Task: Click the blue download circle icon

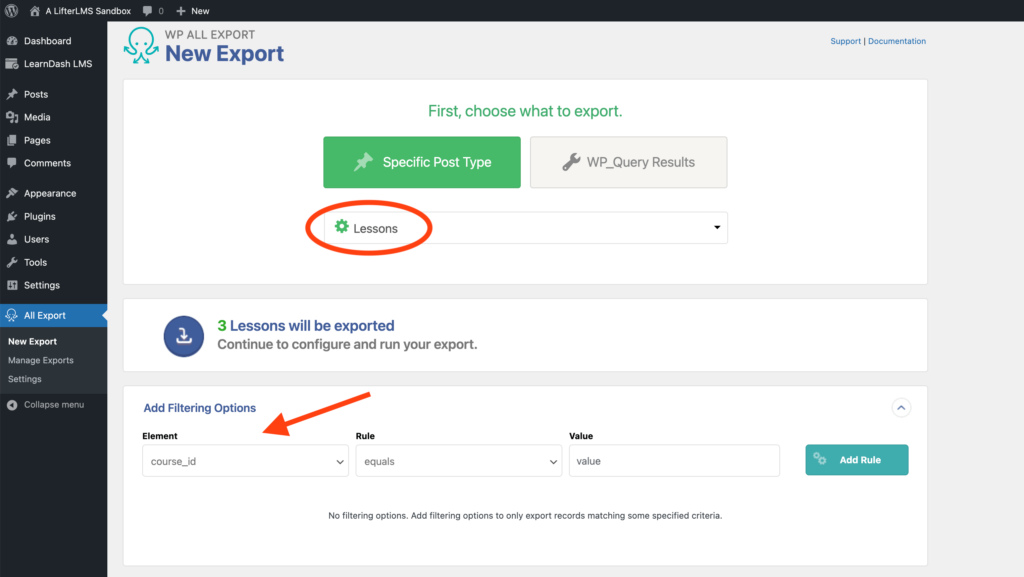Action: point(184,336)
